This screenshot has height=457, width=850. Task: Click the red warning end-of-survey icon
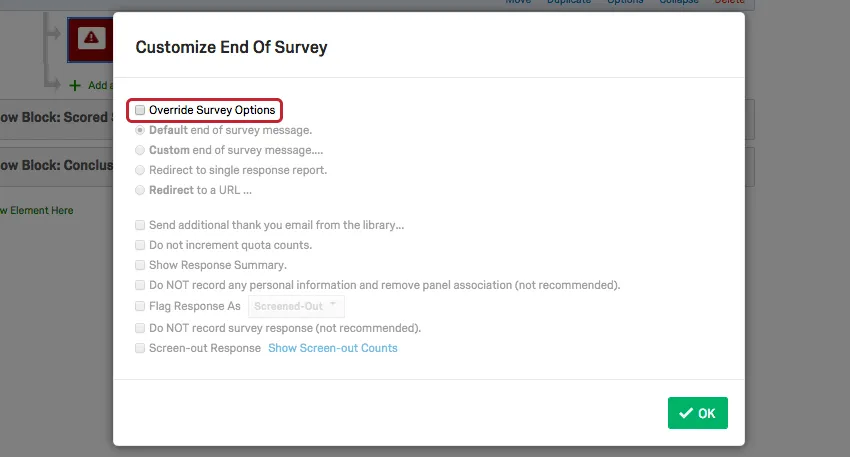tap(91, 38)
